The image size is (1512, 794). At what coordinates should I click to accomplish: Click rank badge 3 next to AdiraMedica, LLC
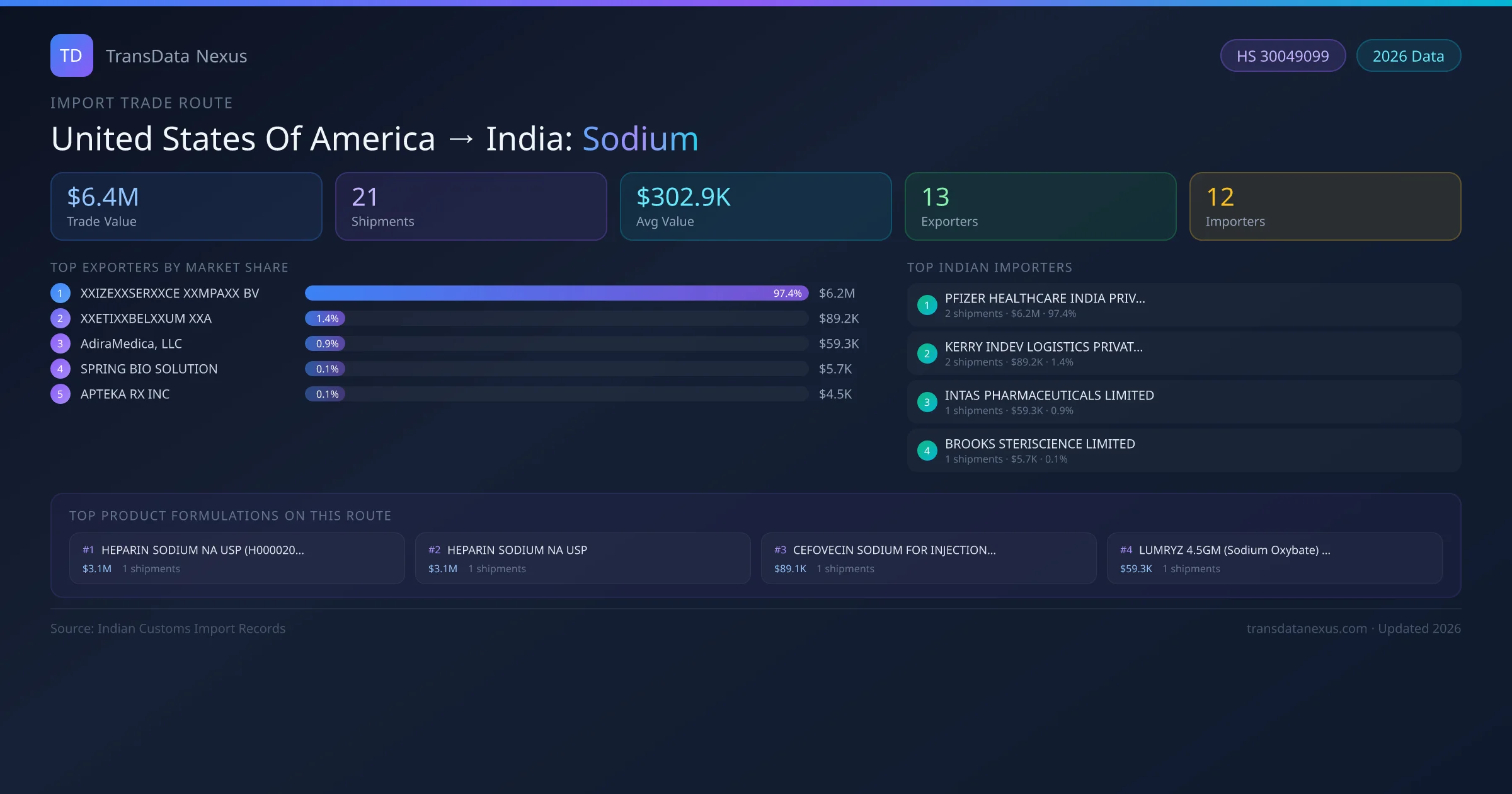tap(60, 343)
